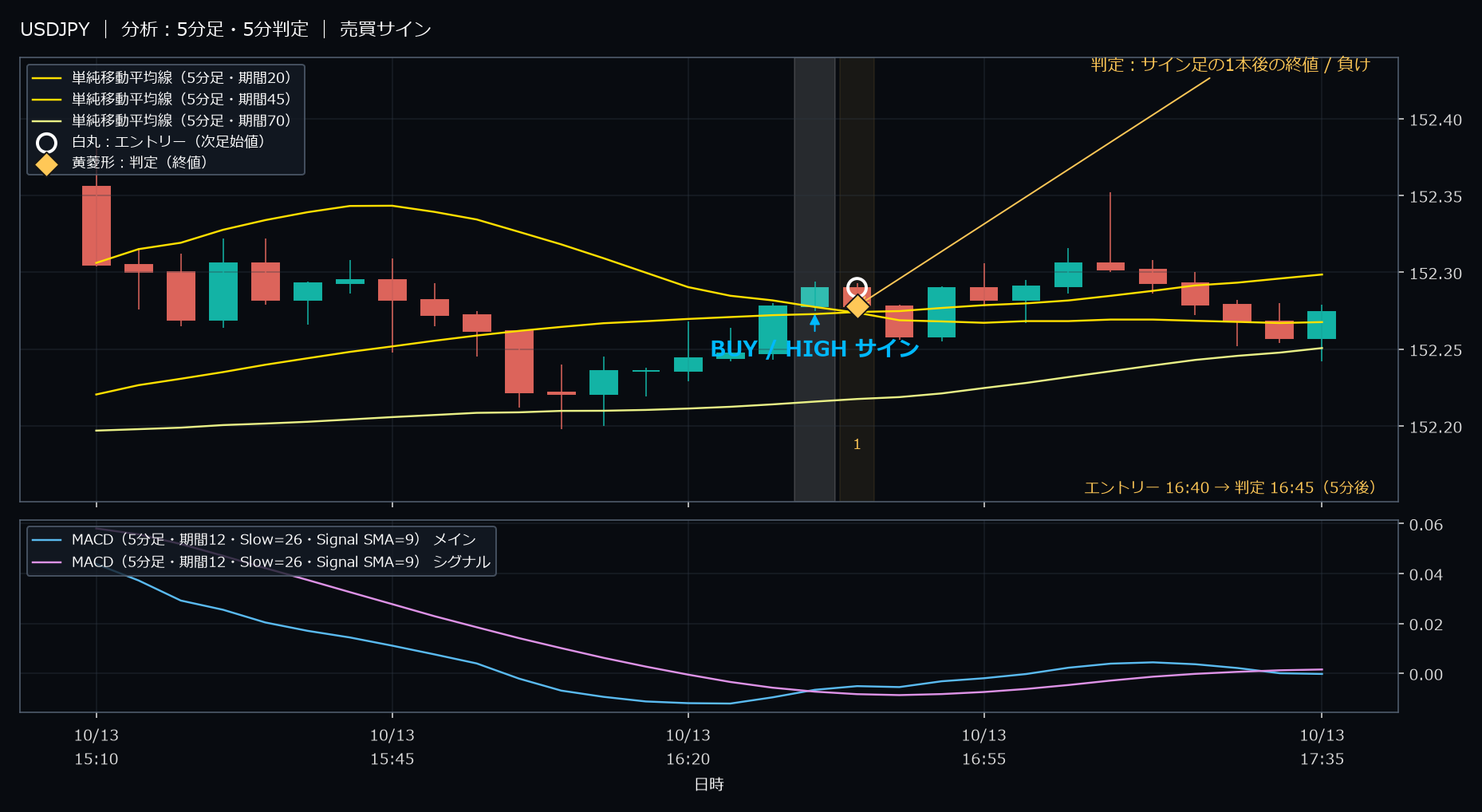Click the 分析：5分足・5分判定 heading

click(215, 30)
